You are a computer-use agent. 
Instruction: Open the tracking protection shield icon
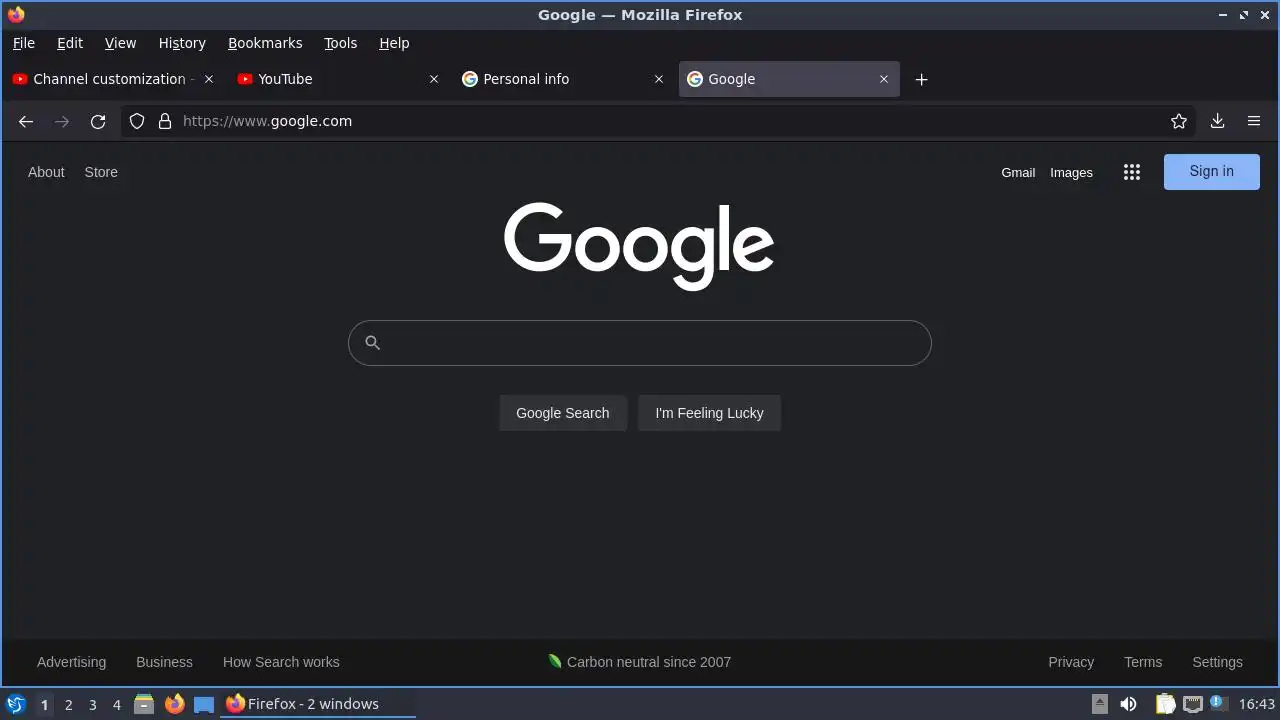click(137, 121)
